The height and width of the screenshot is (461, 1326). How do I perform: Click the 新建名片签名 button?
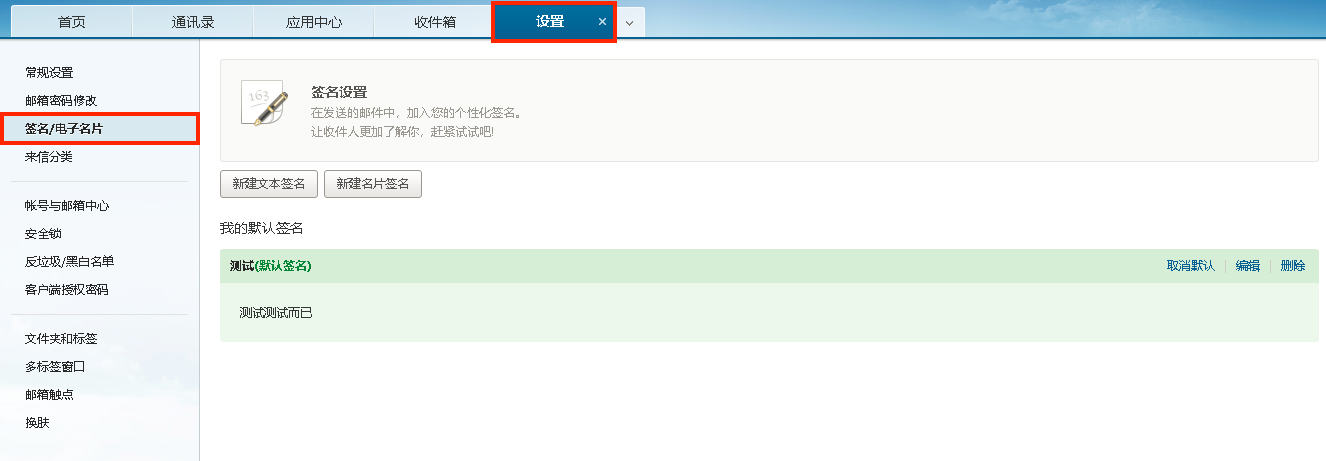(x=373, y=184)
